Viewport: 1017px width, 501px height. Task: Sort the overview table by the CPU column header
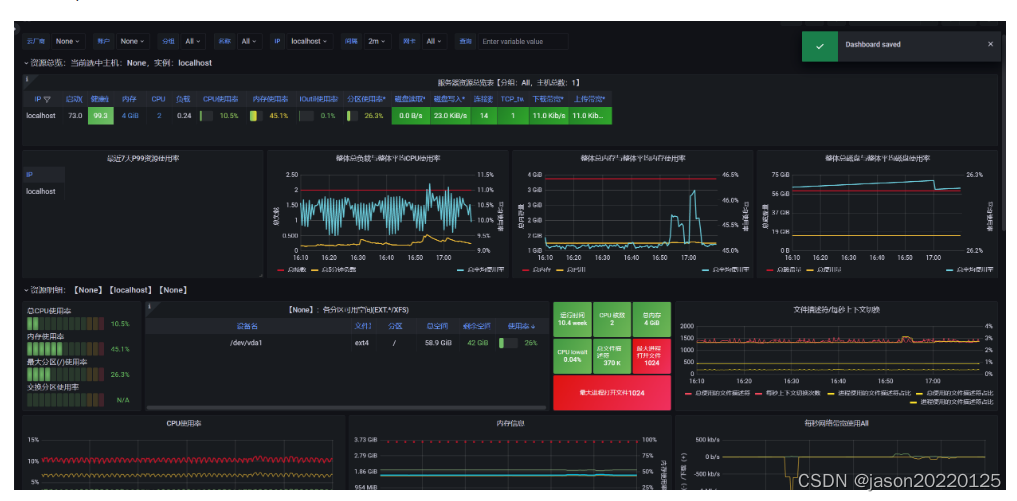(158, 99)
